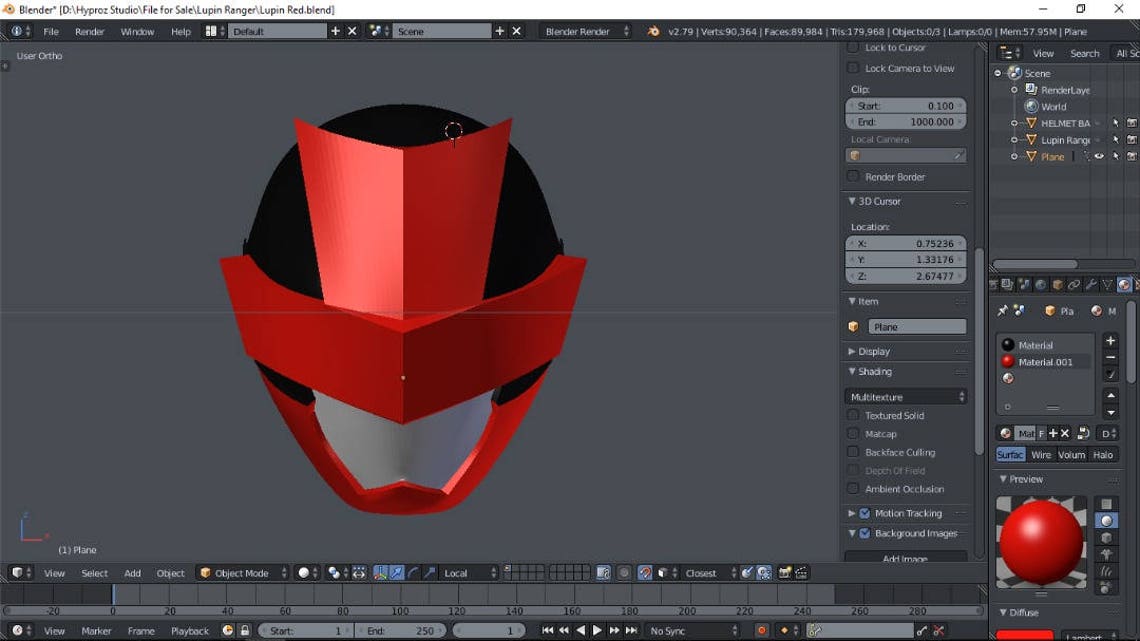Toggle Plane visibility eye in outliner

[1099, 156]
